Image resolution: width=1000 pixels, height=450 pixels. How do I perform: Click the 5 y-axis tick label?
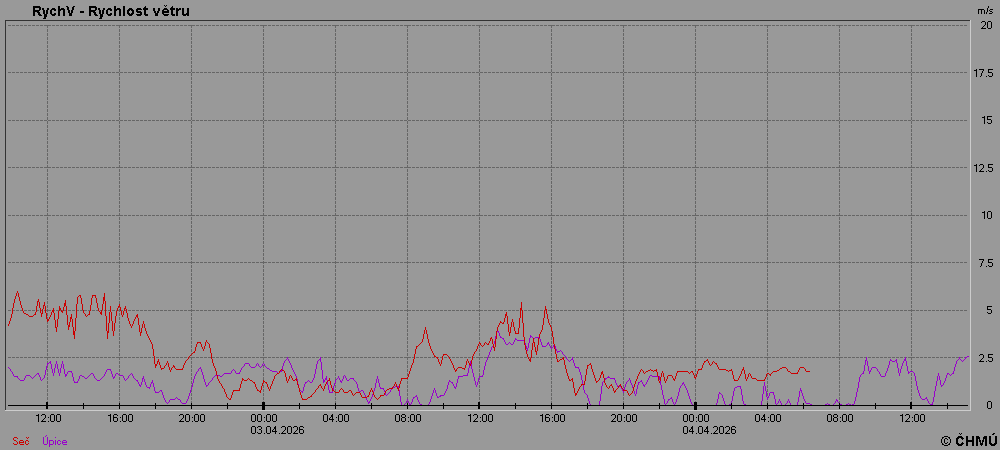988,310
